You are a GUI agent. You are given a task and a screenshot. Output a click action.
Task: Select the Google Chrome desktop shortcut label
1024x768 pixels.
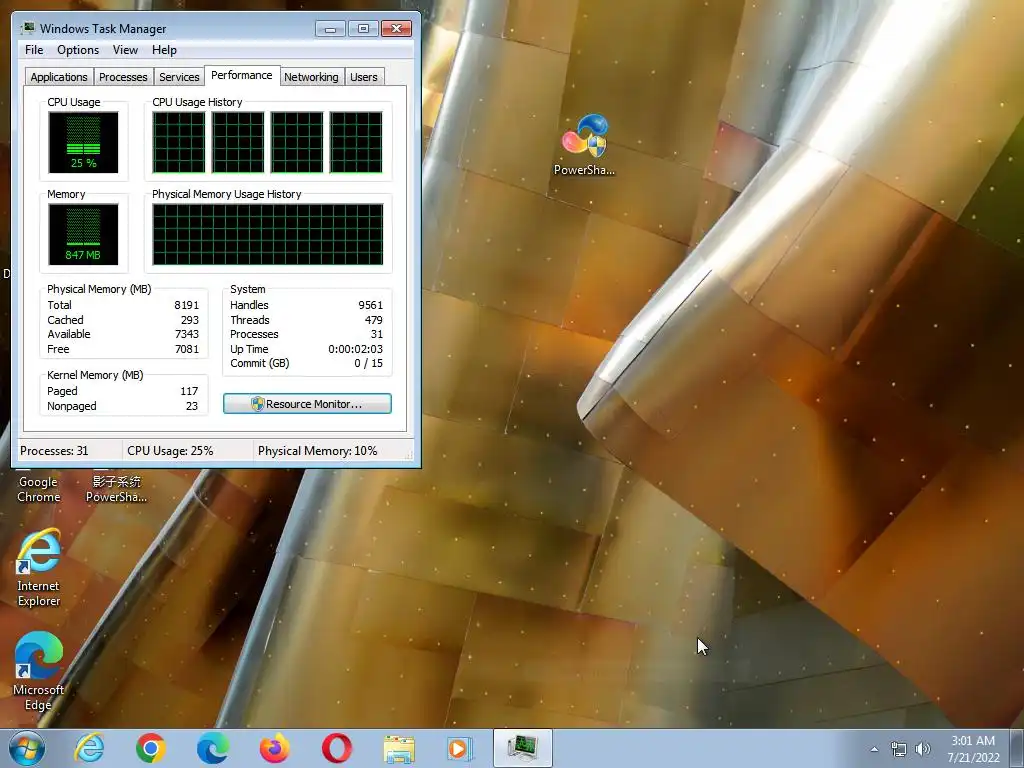(x=39, y=489)
